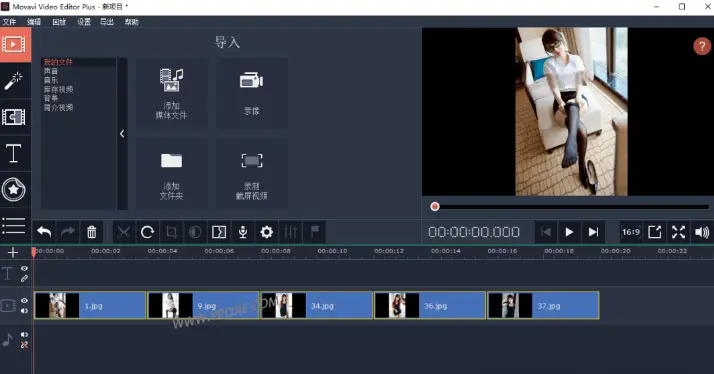The height and width of the screenshot is (374, 714).
Task: Collapse the media list panel arrow
Action: tap(122, 133)
